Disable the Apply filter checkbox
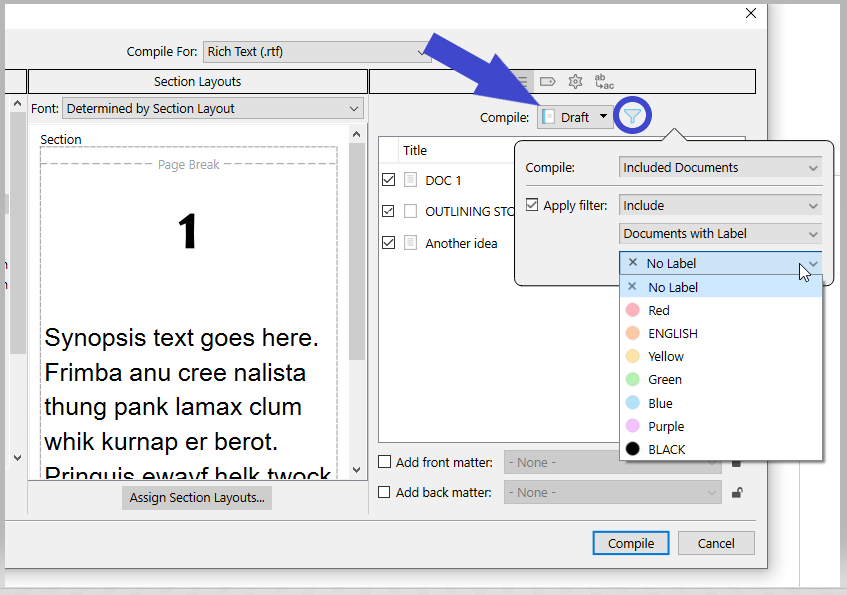Image resolution: width=847 pixels, height=595 pixels. pos(532,205)
